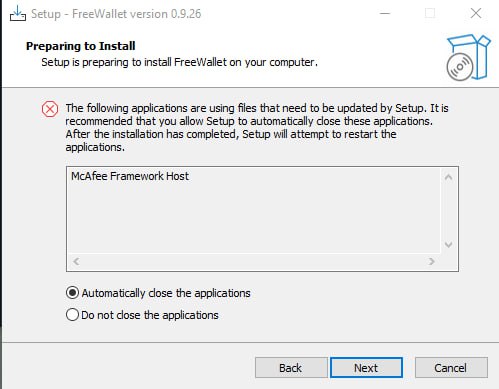Image resolution: width=499 pixels, height=389 pixels.
Task: Select McAfee Framework Host in the list
Action: tap(130, 176)
